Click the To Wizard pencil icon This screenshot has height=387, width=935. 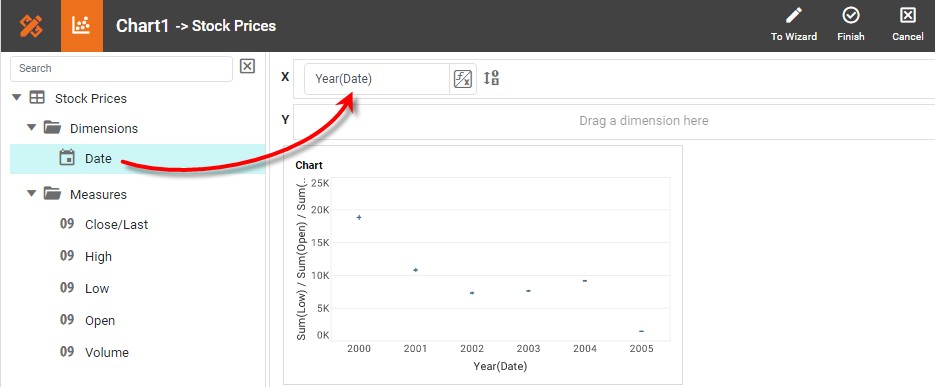click(x=794, y=16)
